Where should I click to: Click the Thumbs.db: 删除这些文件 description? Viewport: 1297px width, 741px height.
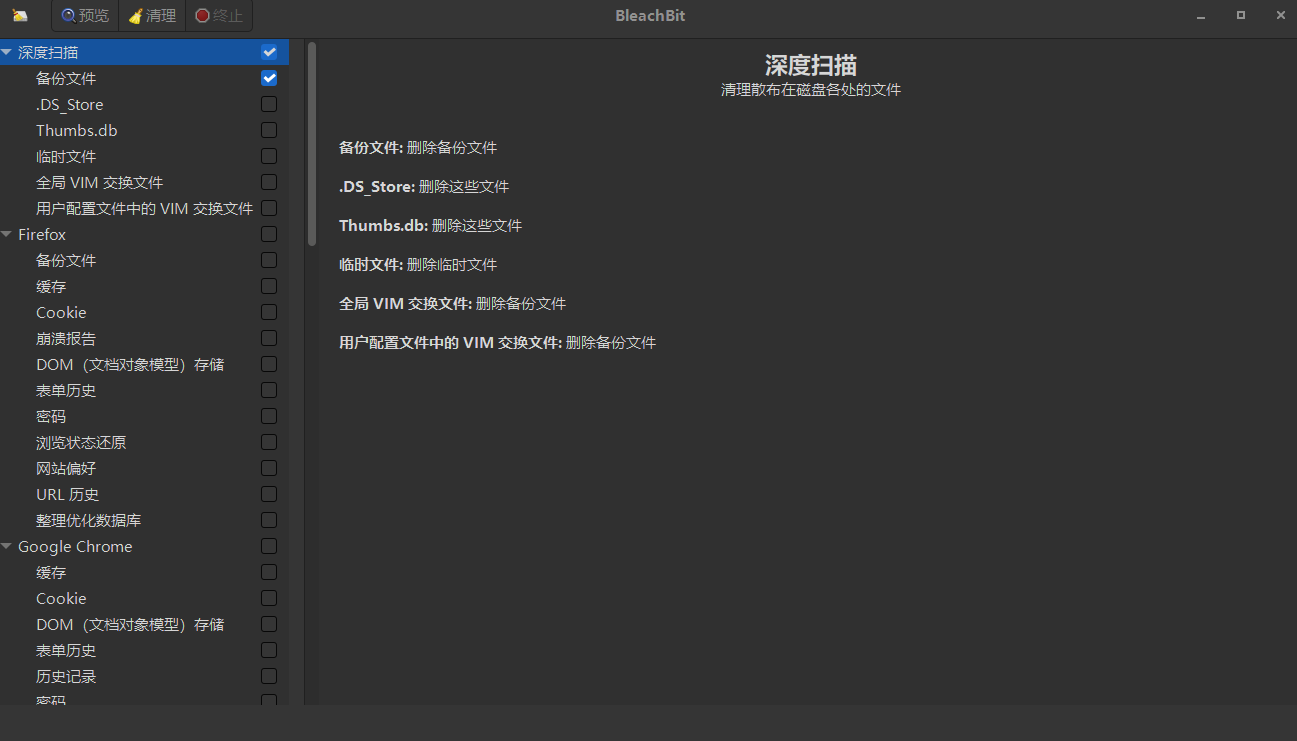431,226
